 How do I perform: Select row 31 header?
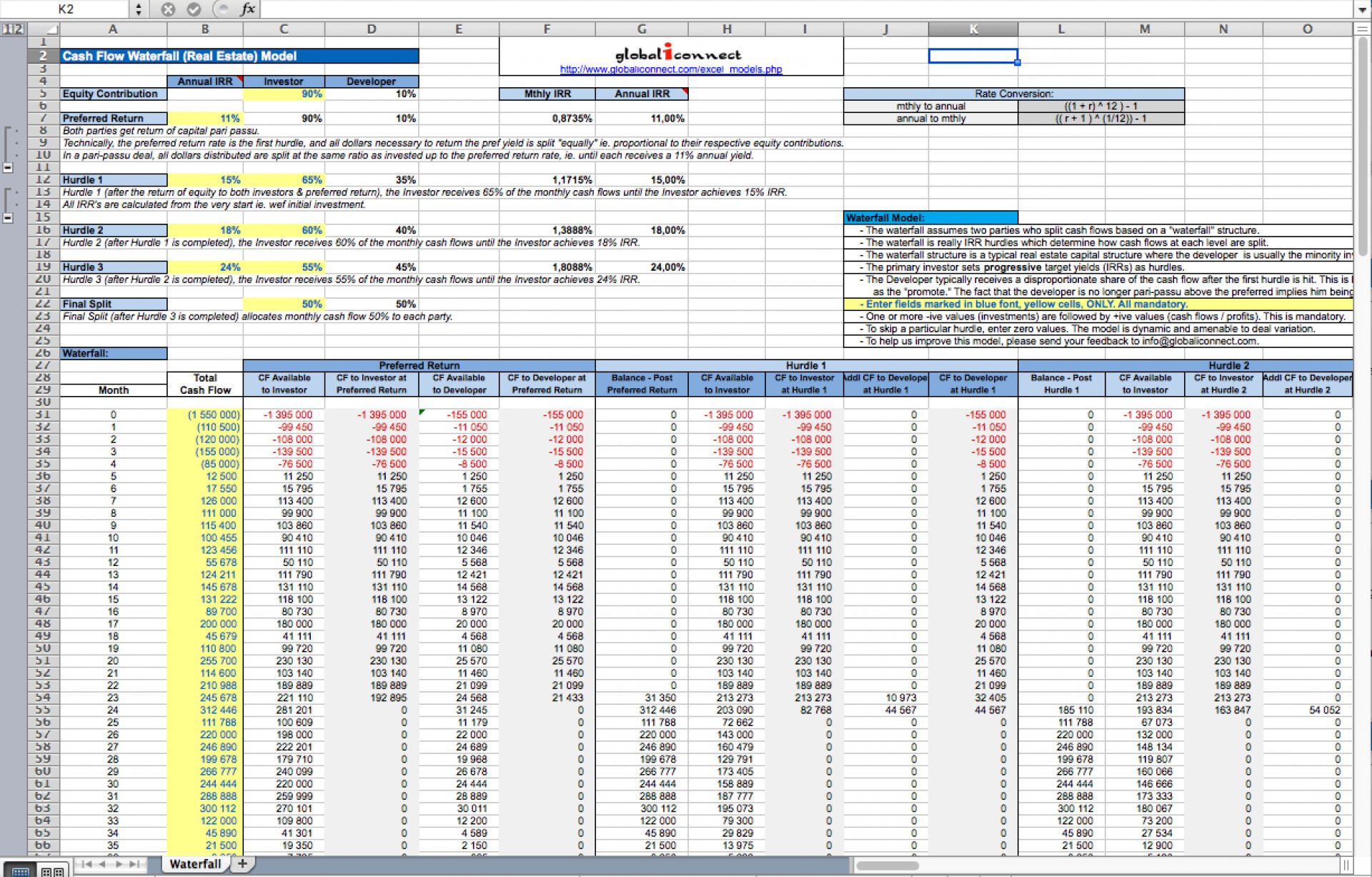point(43,415)
